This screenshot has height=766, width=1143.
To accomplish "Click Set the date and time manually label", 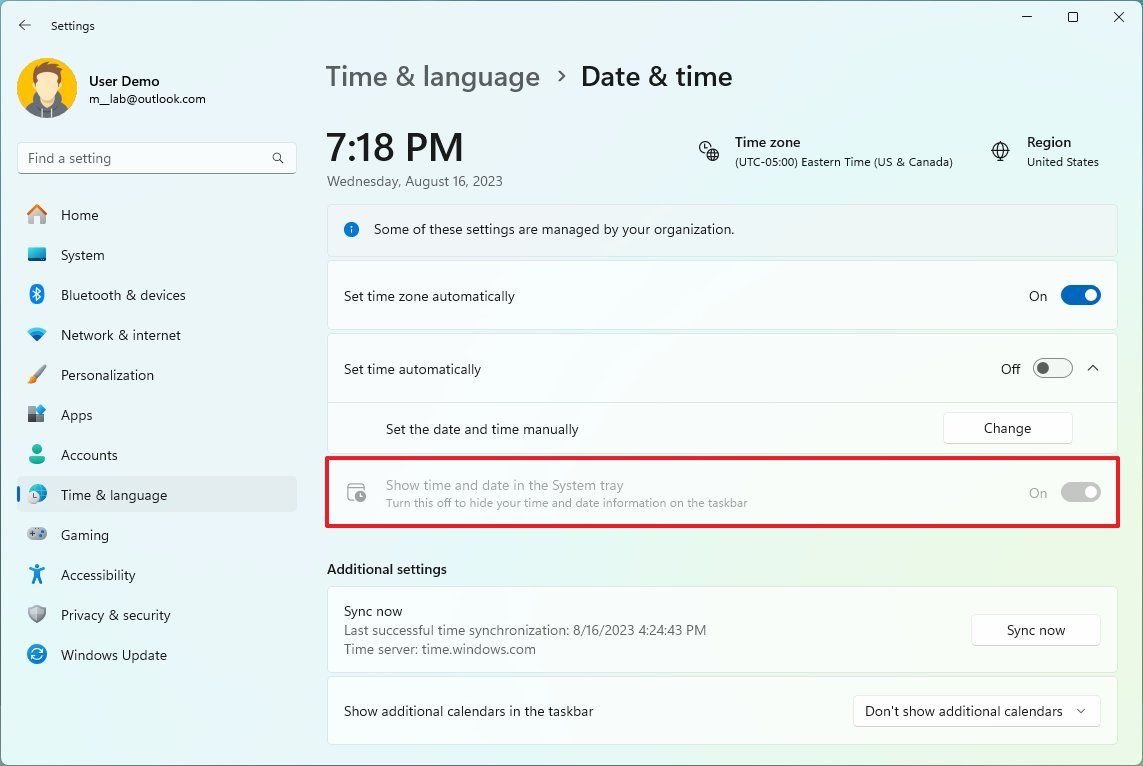I will 482,429.
